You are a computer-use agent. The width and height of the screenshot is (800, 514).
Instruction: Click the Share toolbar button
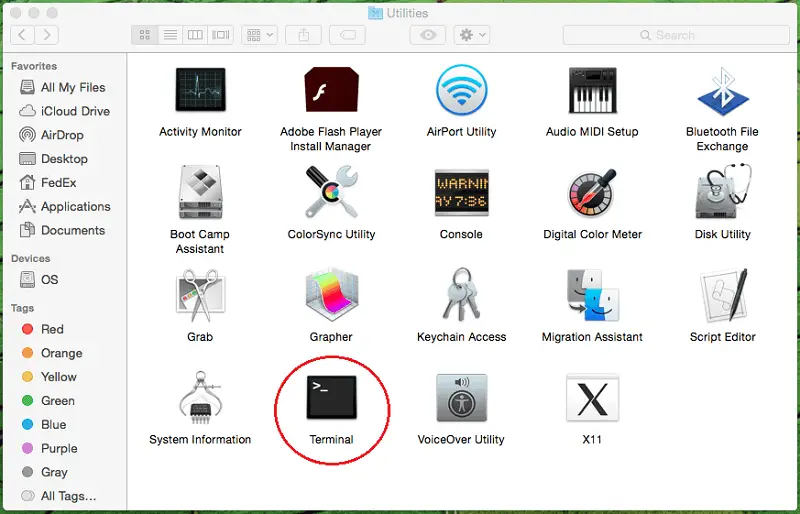click(304, 35)
